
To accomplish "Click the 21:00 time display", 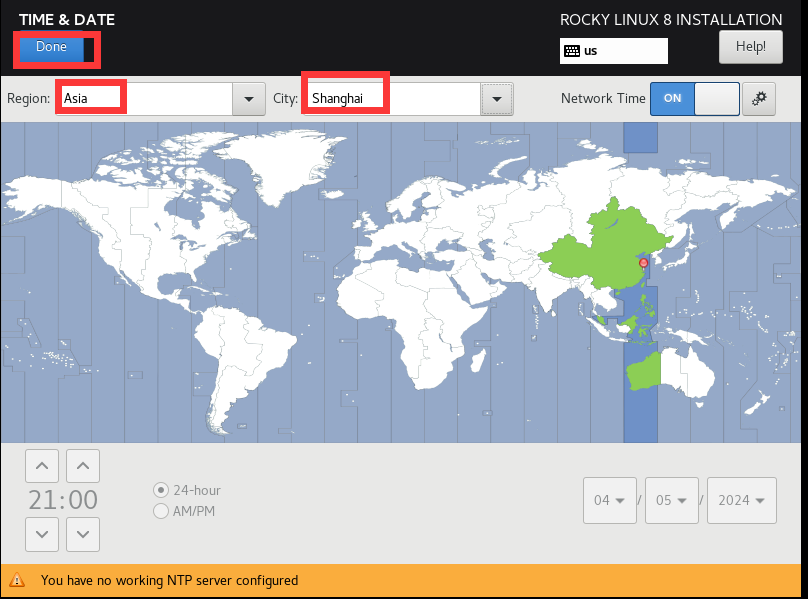I will tap(63, 500).
